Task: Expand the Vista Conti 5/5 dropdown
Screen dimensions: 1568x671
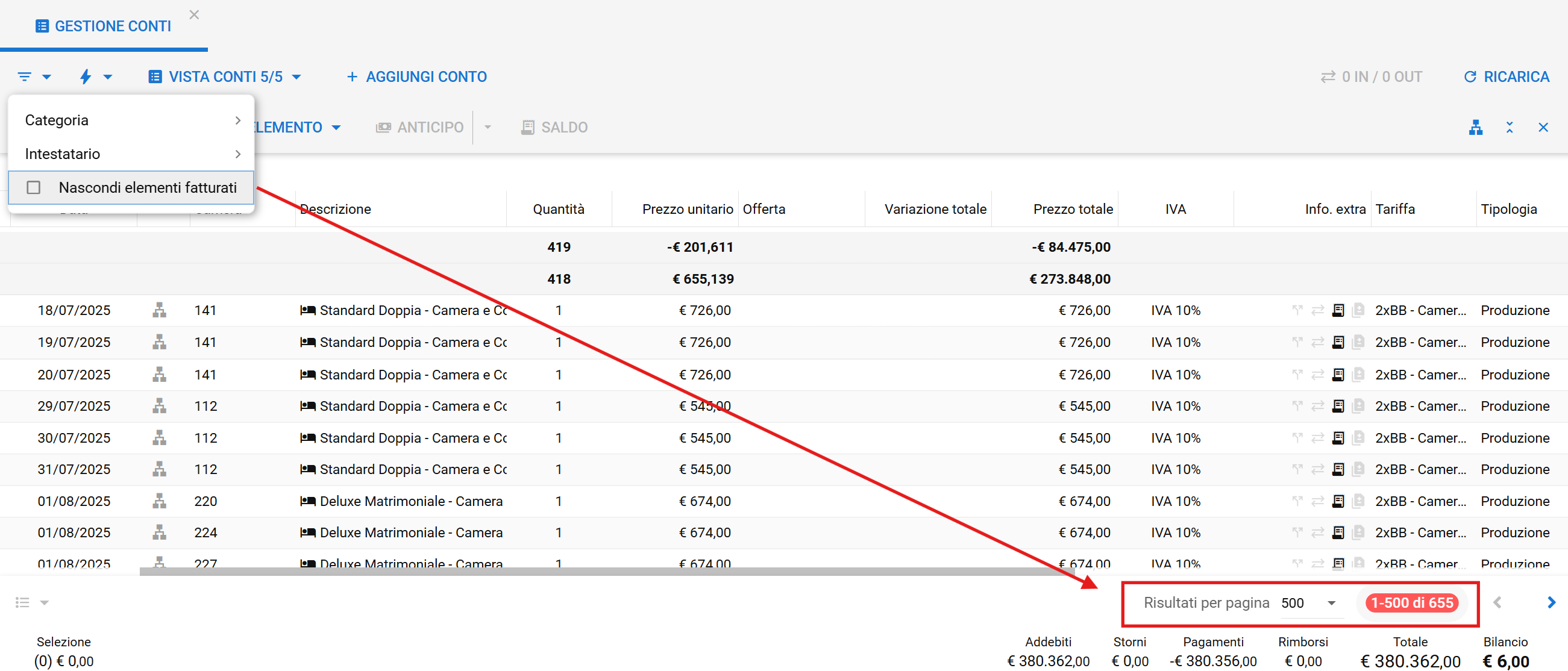Action: click(225, 76)
